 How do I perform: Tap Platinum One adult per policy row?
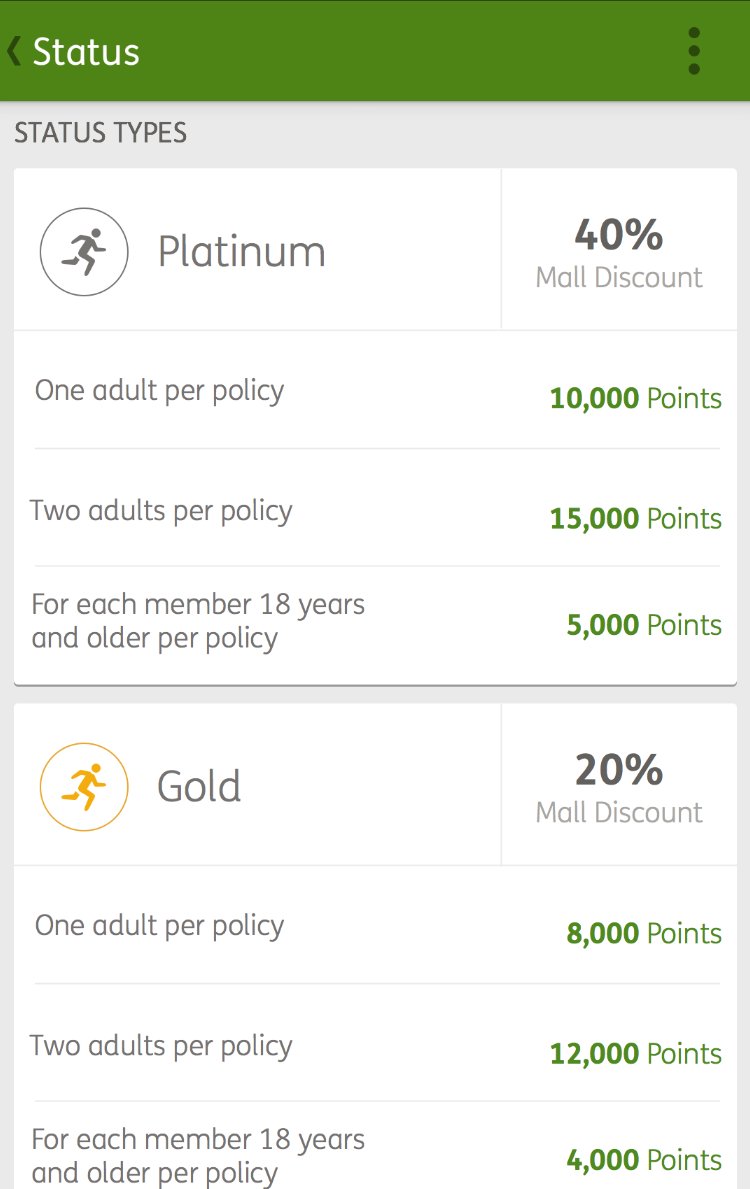coord(375,390)
